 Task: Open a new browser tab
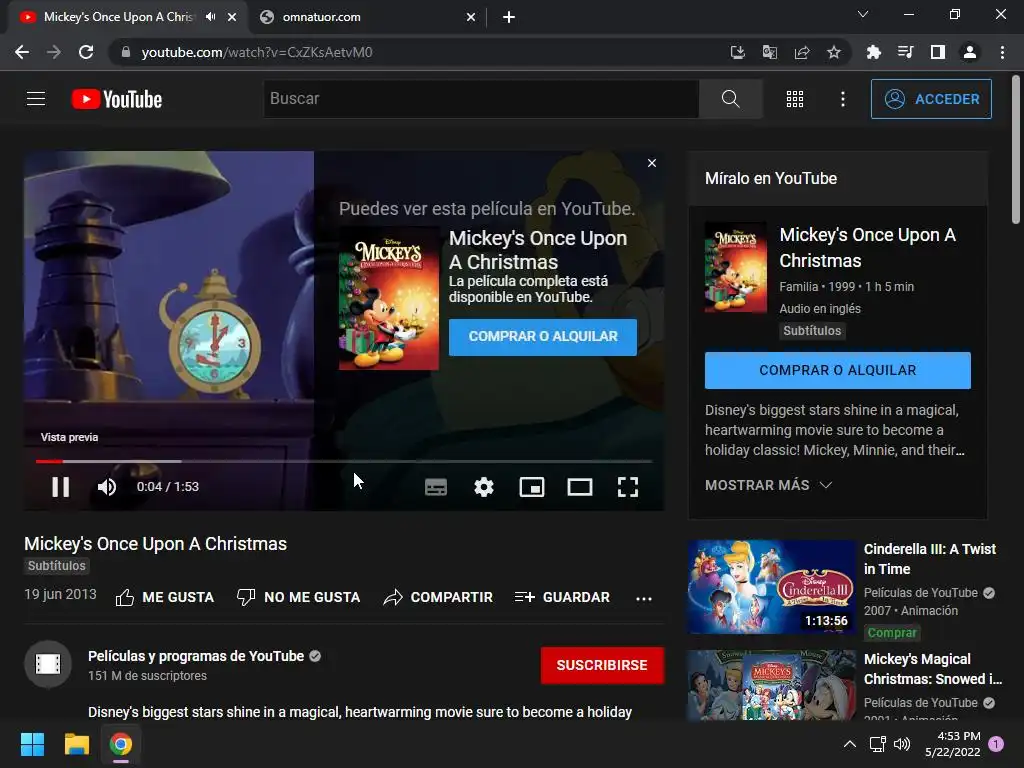click(x=509, y=18)
